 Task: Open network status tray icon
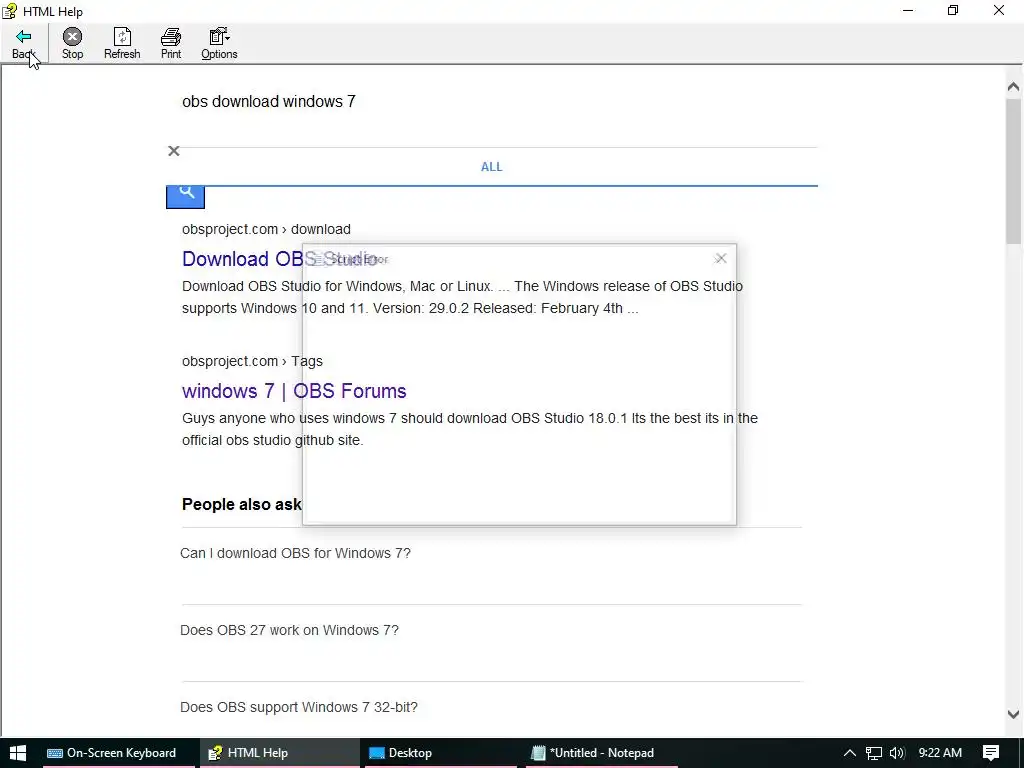(x=874, y=753)
